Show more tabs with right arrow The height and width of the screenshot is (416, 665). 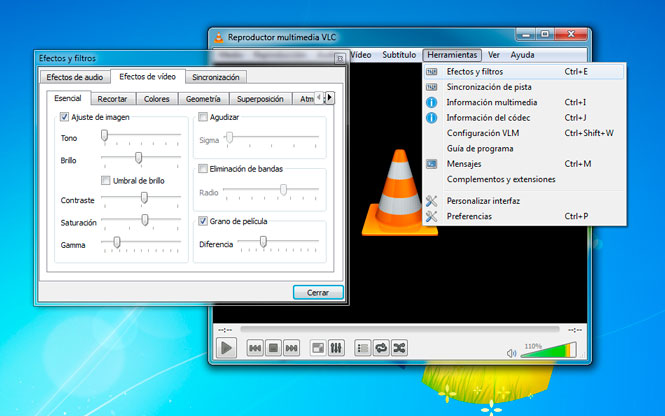pos(330,98)
